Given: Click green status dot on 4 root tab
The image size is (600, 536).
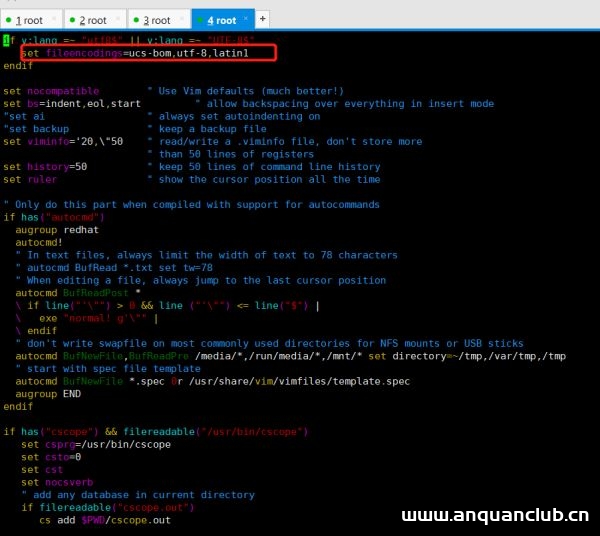Looking at the screenshot, I should [x=200, y=20].
